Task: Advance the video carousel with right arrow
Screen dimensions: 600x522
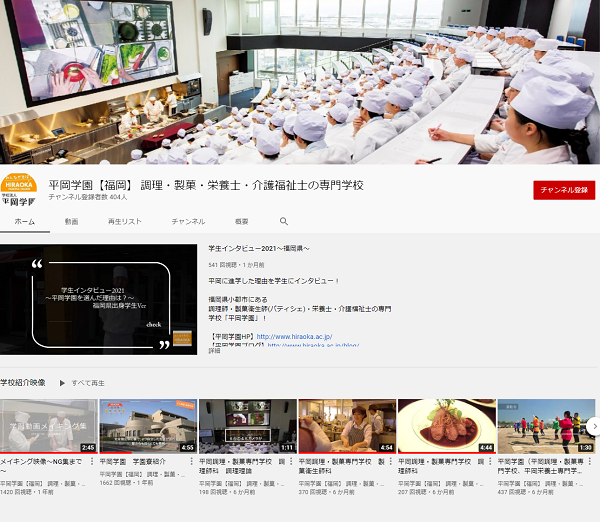Action: pos(594,426)
